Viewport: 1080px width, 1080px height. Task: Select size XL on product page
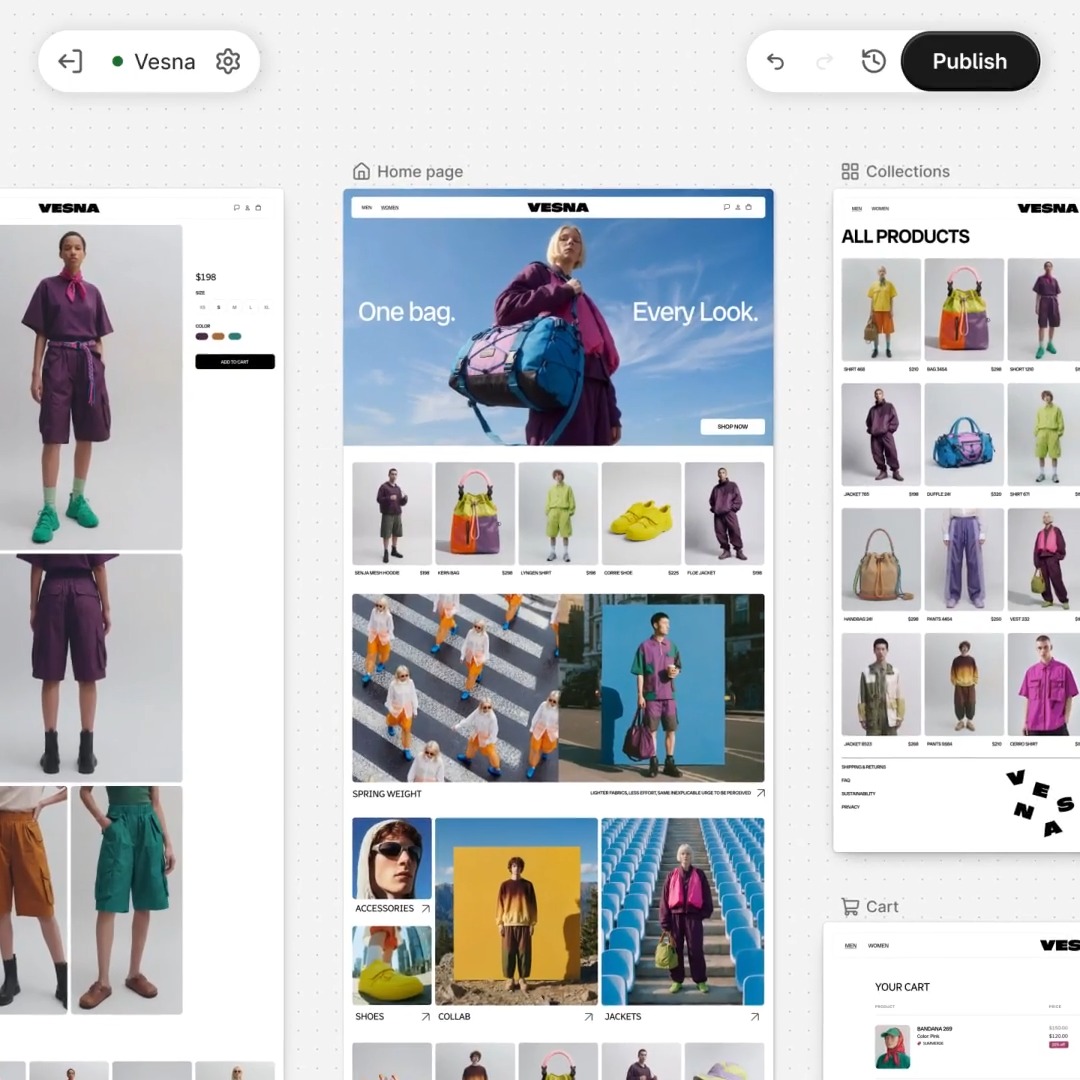pyautogui.click(x=267, y=307)
